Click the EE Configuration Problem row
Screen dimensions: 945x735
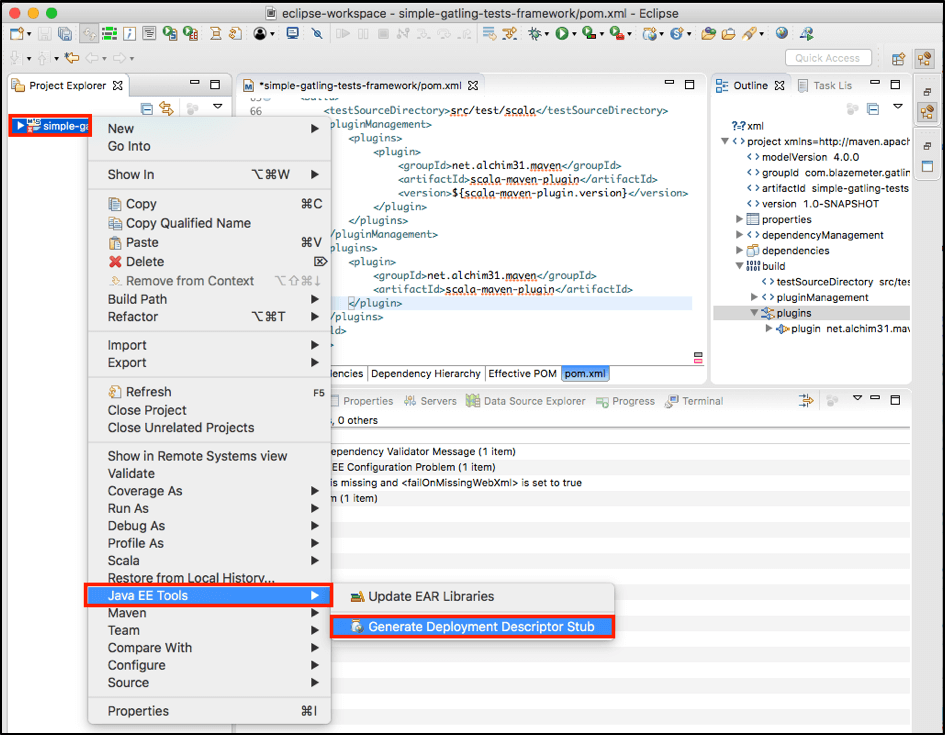coord(620,467)
